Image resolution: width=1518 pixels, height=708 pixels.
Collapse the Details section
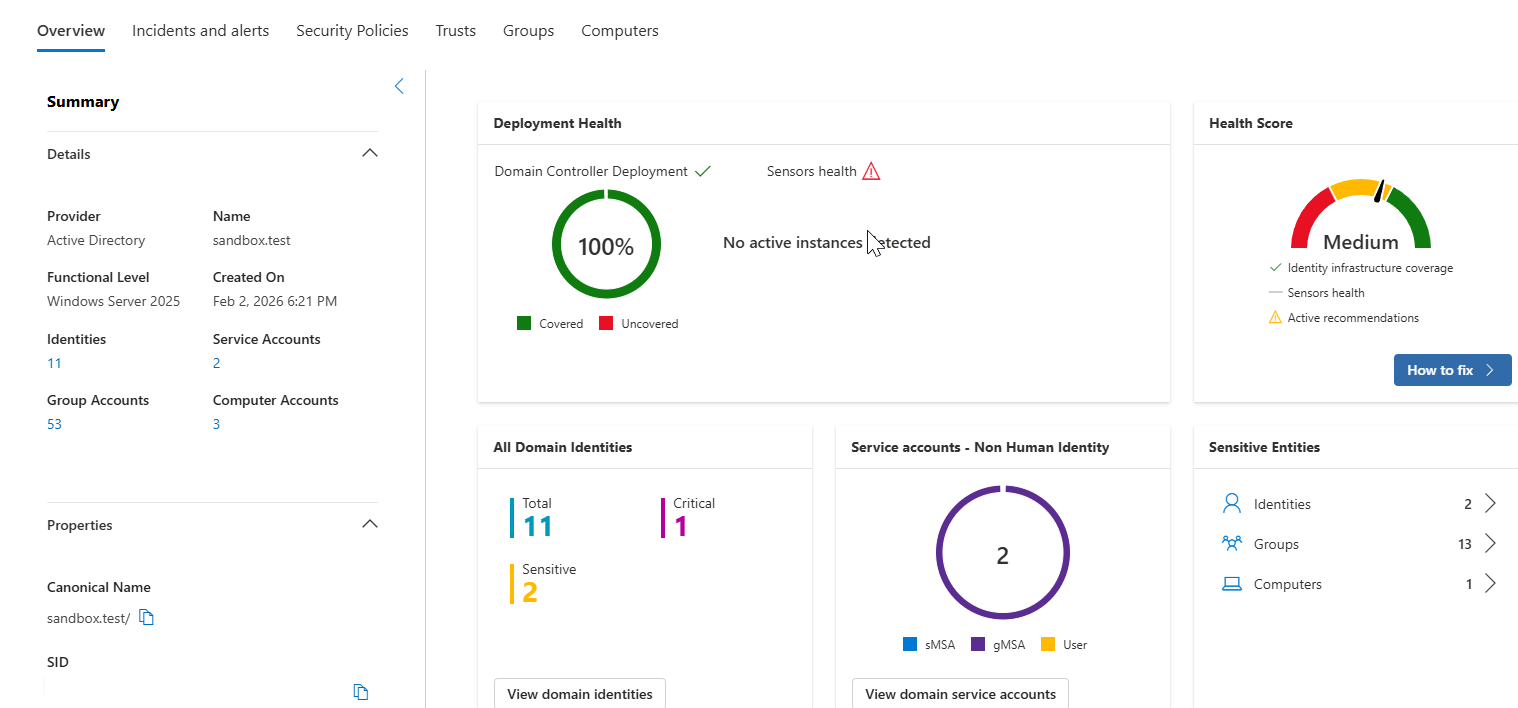(x=369, y=153)
